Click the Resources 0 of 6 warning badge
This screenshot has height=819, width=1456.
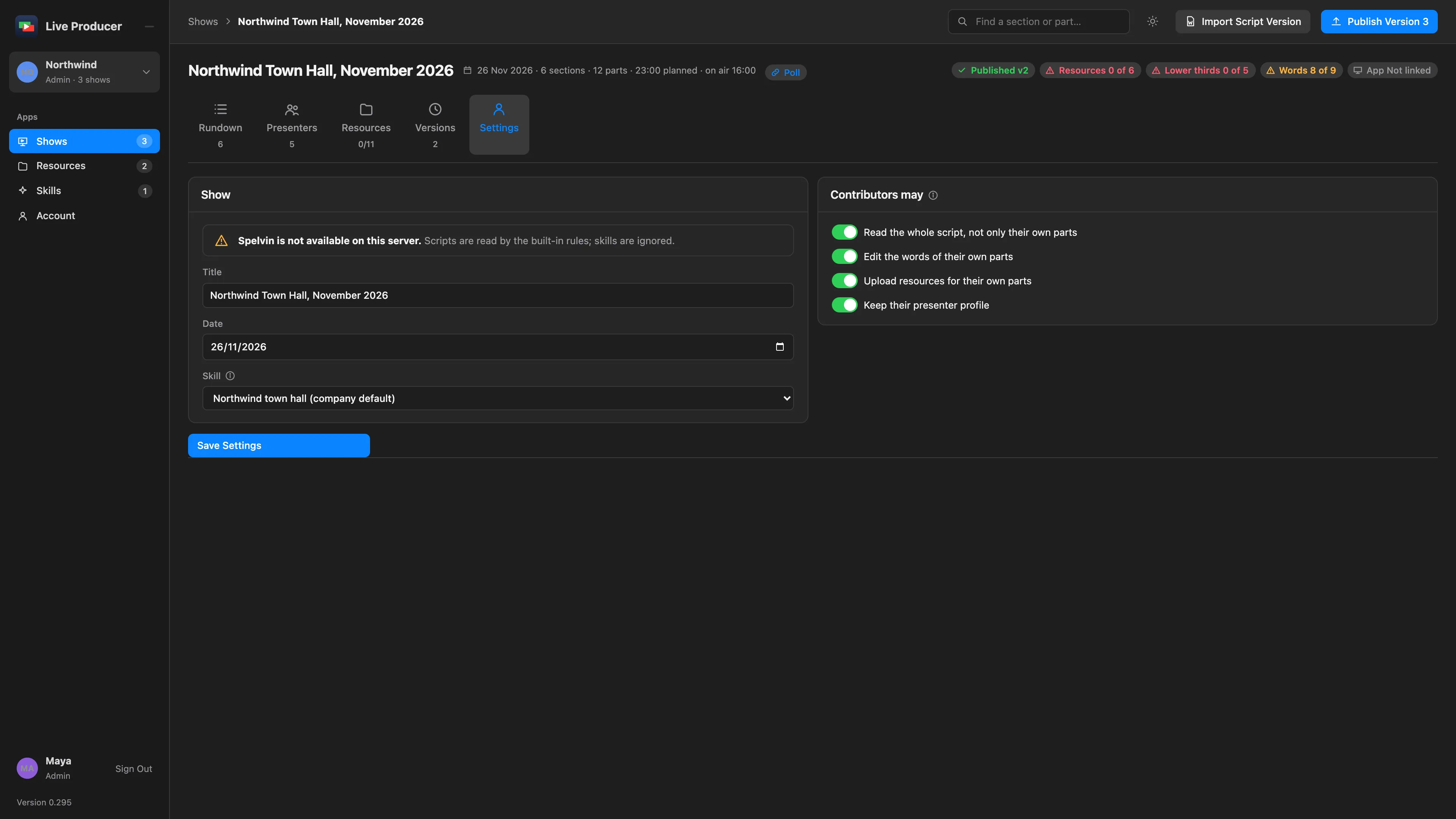click(x=1090, y=71)
